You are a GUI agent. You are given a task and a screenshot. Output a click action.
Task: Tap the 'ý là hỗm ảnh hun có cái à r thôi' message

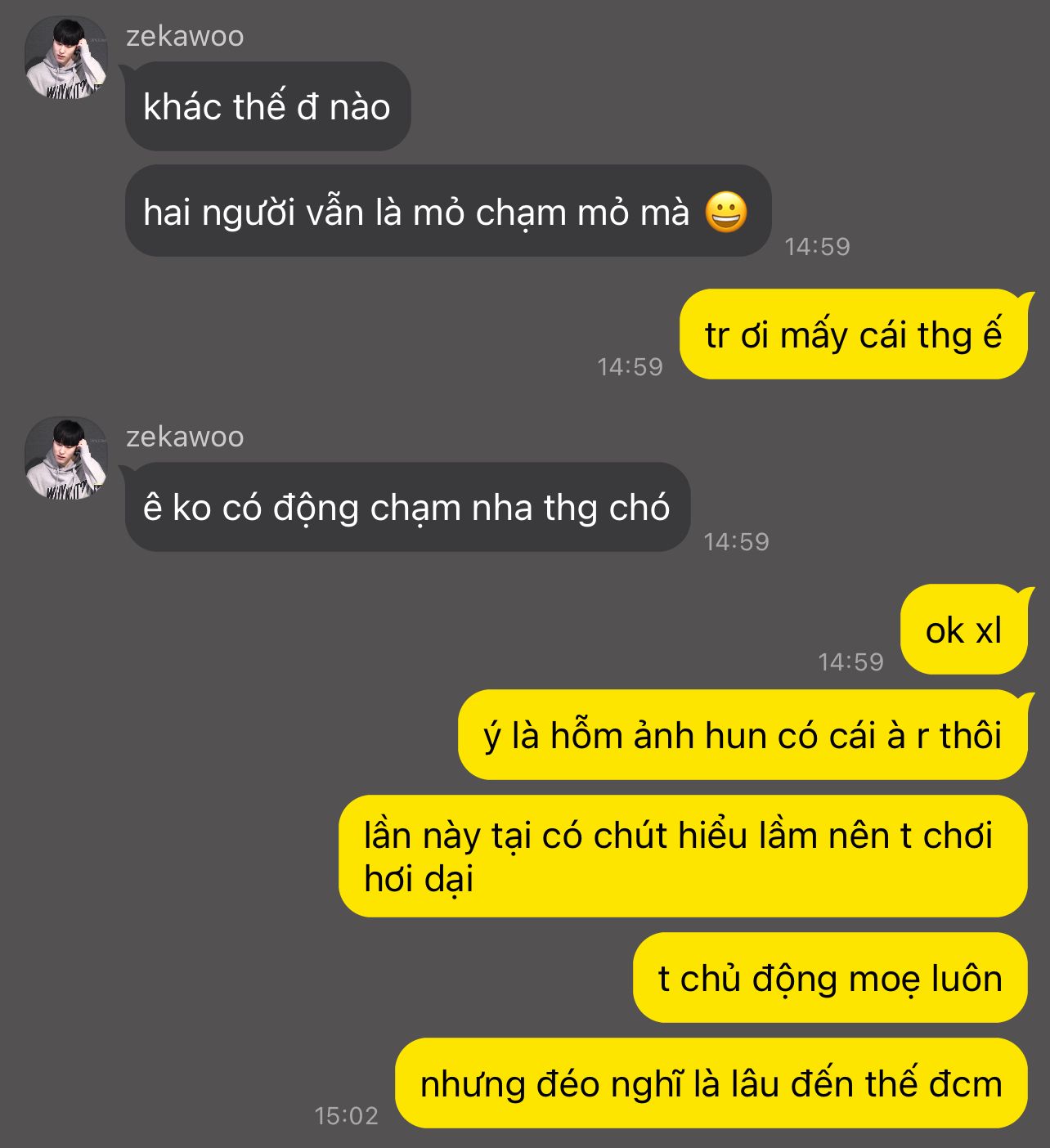[x=743, y=735]
